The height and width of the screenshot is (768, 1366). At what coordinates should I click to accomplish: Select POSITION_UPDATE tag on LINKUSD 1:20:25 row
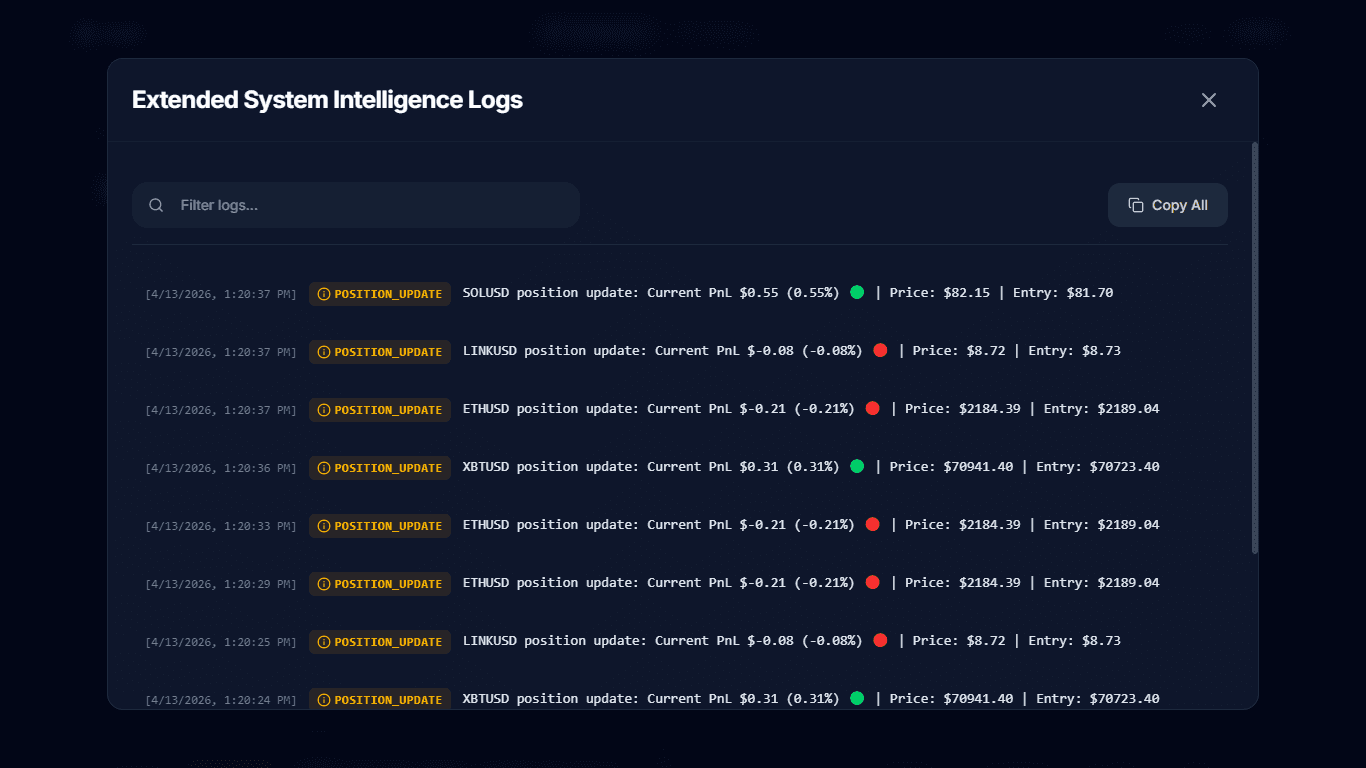click(380, 642)
